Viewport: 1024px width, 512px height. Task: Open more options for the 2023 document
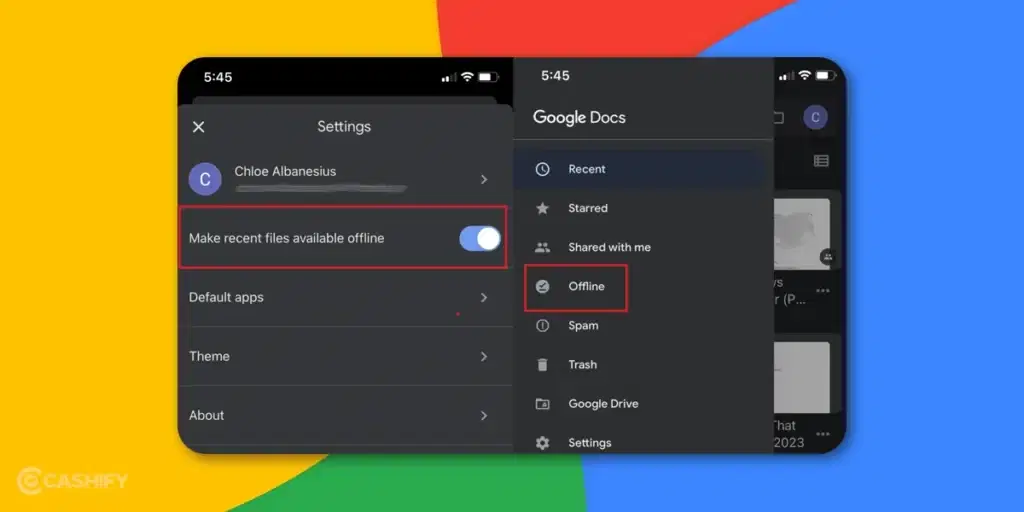(x=823, y=434)
